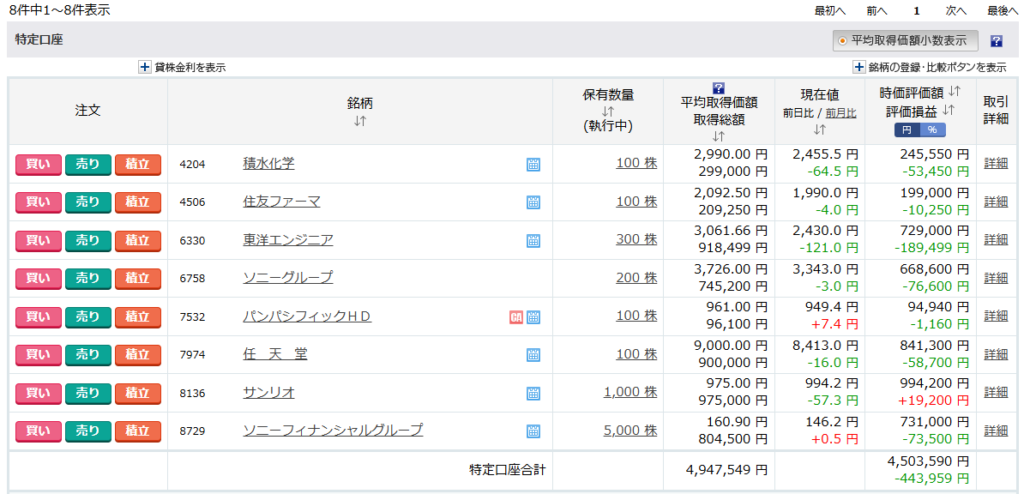Click the orange CA icon for パンパシフィックHD
Screen dimensions: 1024x494
[x=516, y=317]
